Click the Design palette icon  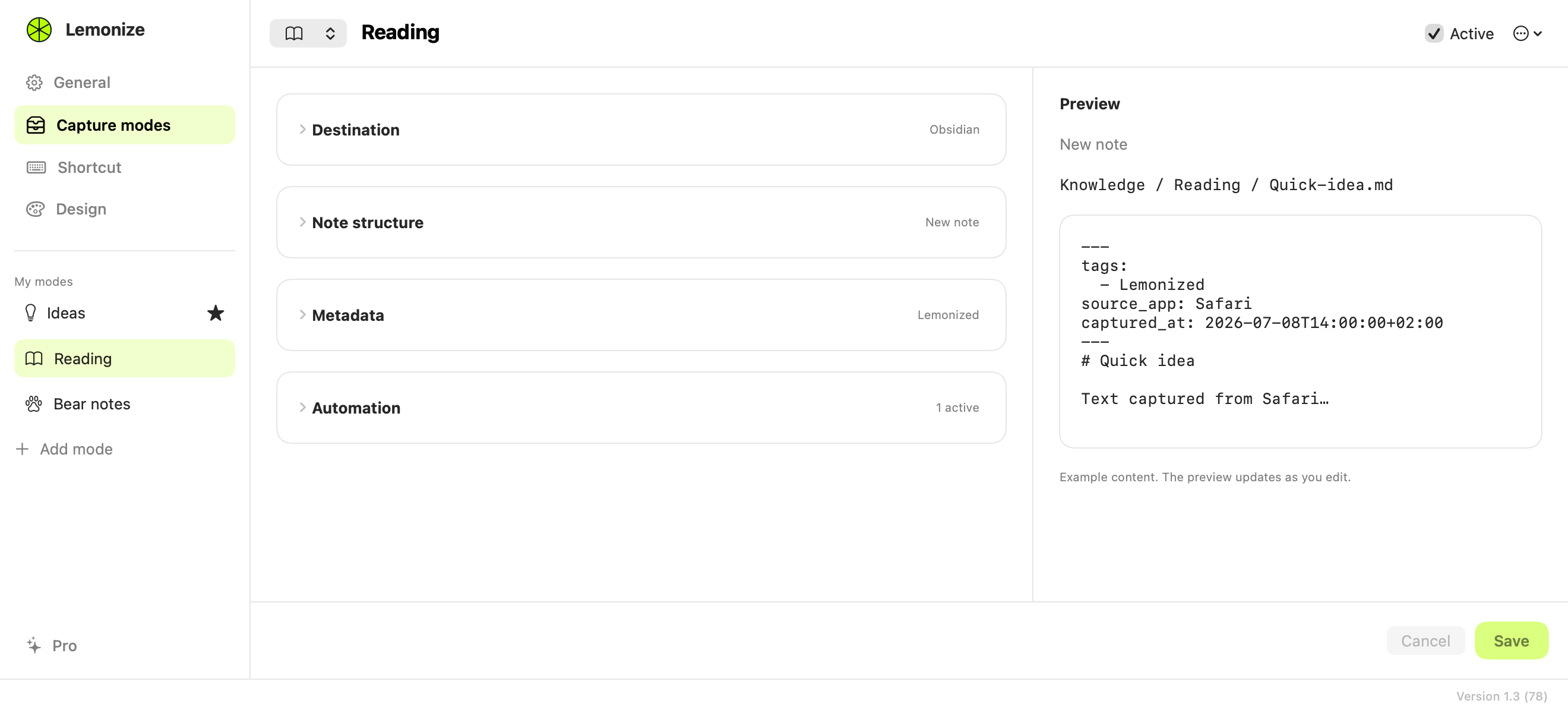(x=35, y=210)
